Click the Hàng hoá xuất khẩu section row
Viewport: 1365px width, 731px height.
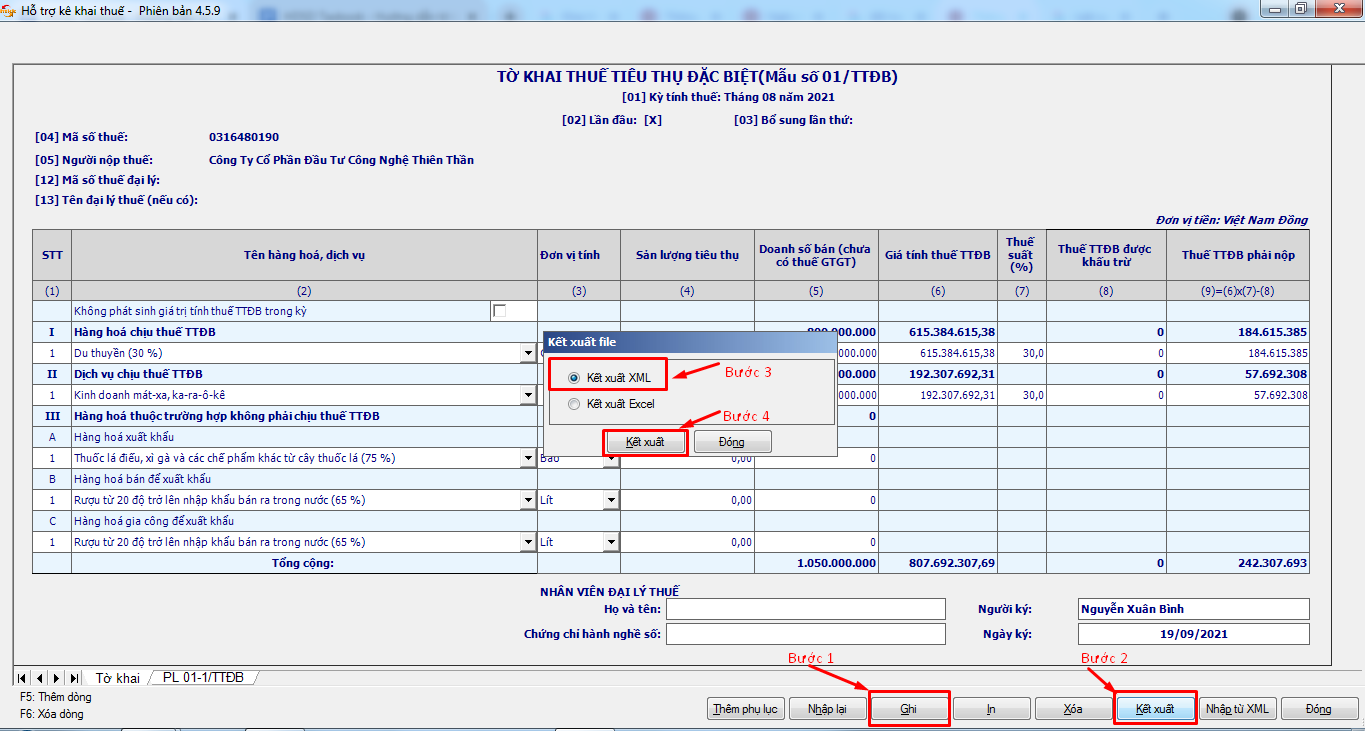(x=304, y=437)
